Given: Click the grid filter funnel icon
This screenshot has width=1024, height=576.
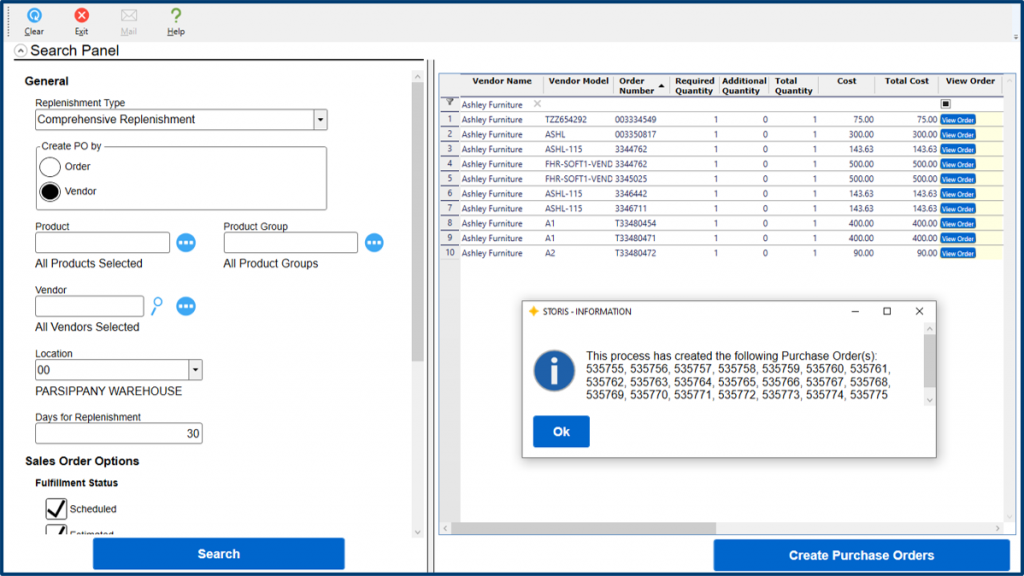Looking at the screenshot, I should 450,103.
